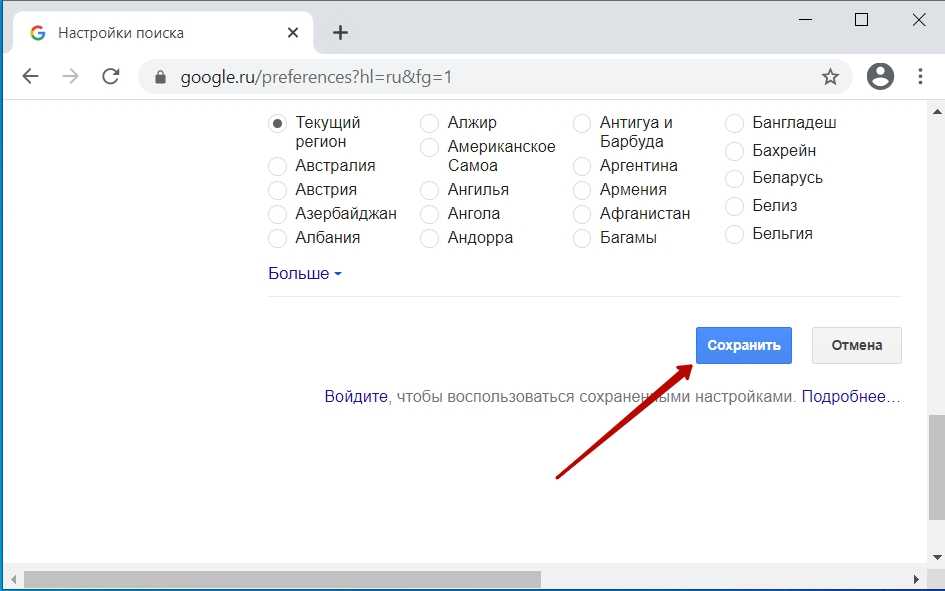Select the Армения radio button

pyautogui.click(x=582, y=190)
